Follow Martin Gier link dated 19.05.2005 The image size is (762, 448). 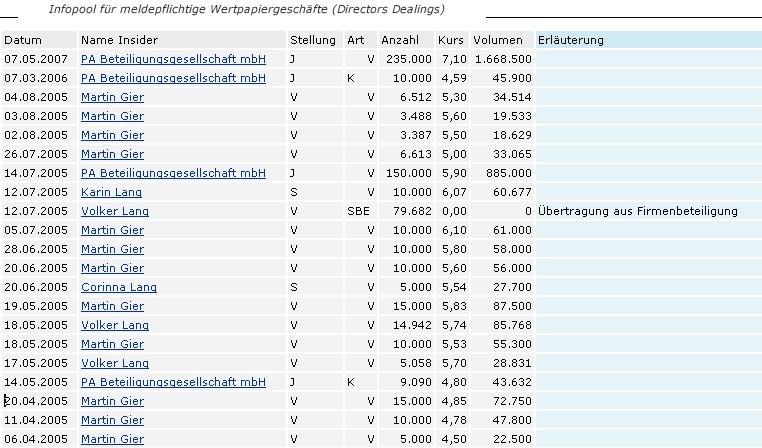pyautogui.click(x=112, y=306)
